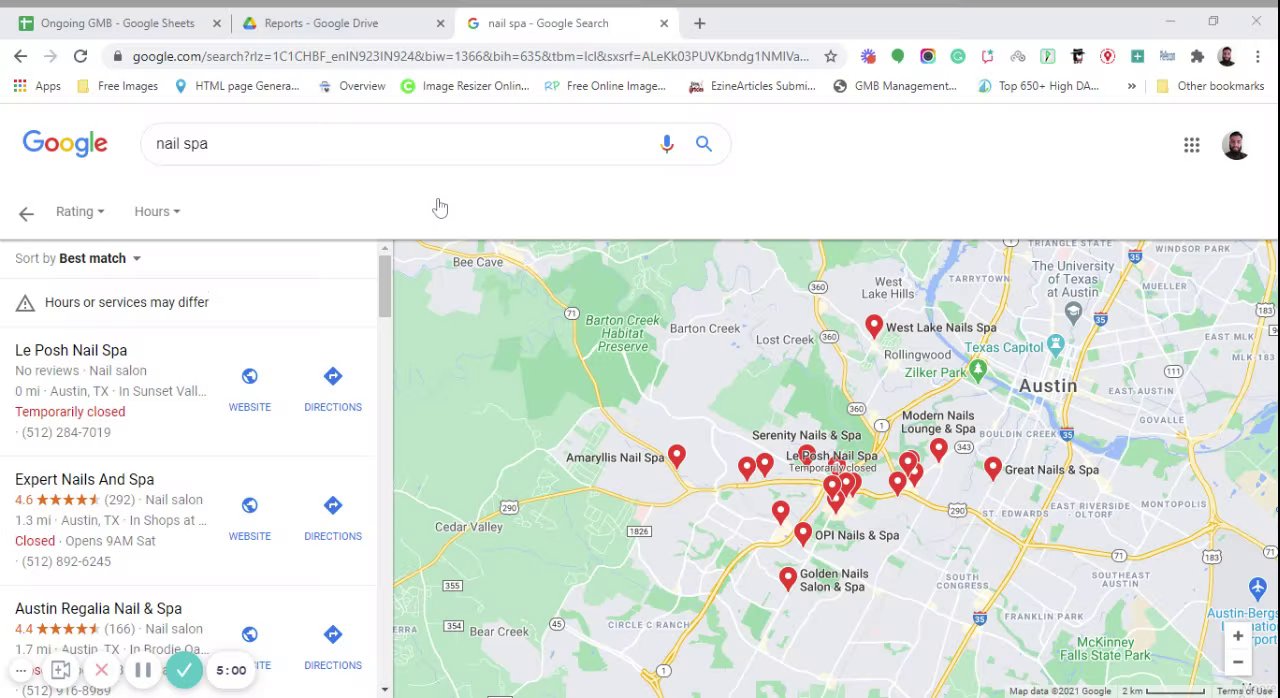
Task: Click Amaryllis Nail Spa map pin
Action: [677, 456]
